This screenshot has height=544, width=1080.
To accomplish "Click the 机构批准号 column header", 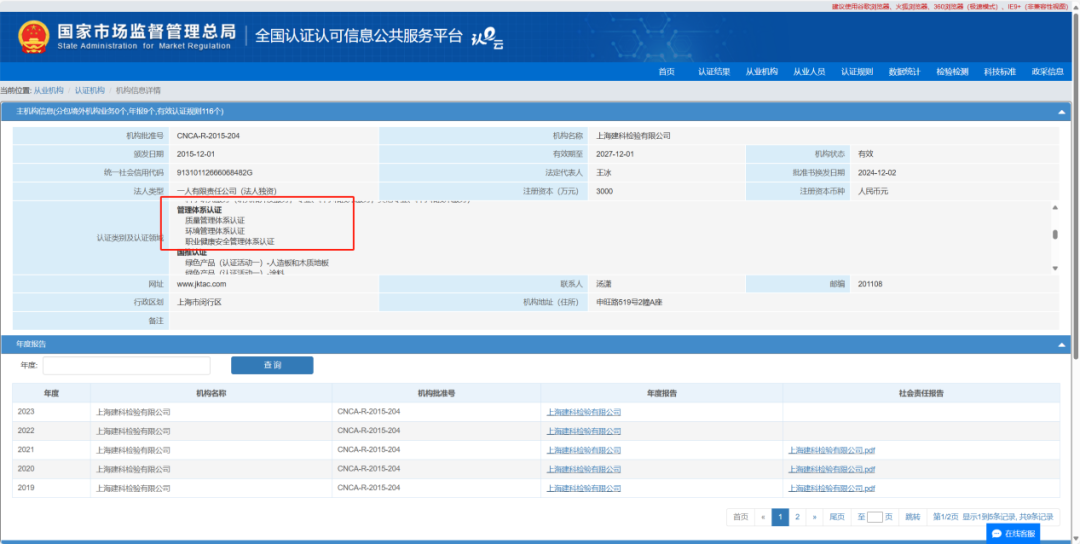I will coord(436,393).
